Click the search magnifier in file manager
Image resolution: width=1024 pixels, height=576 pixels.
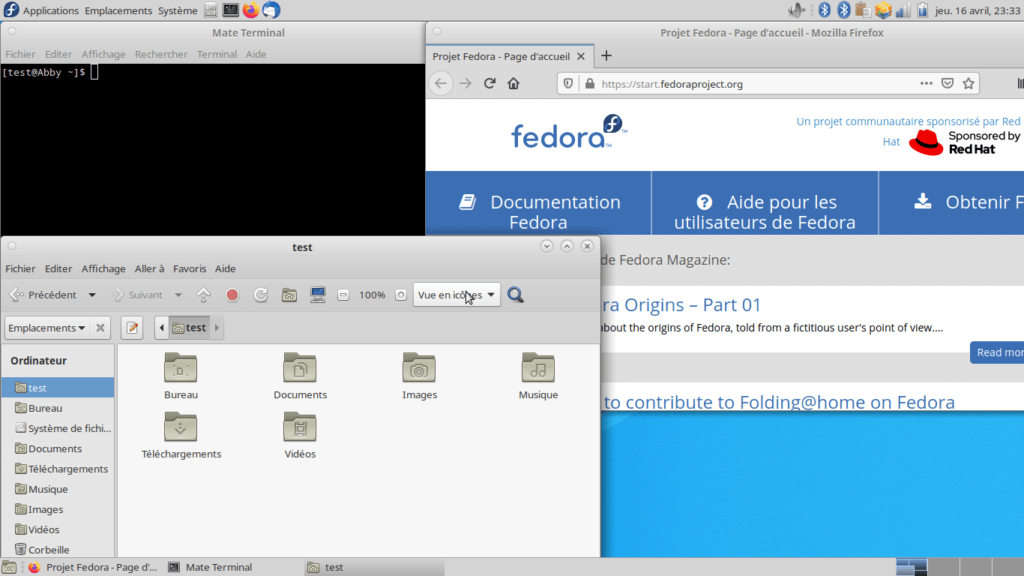[x=515, y=295]
